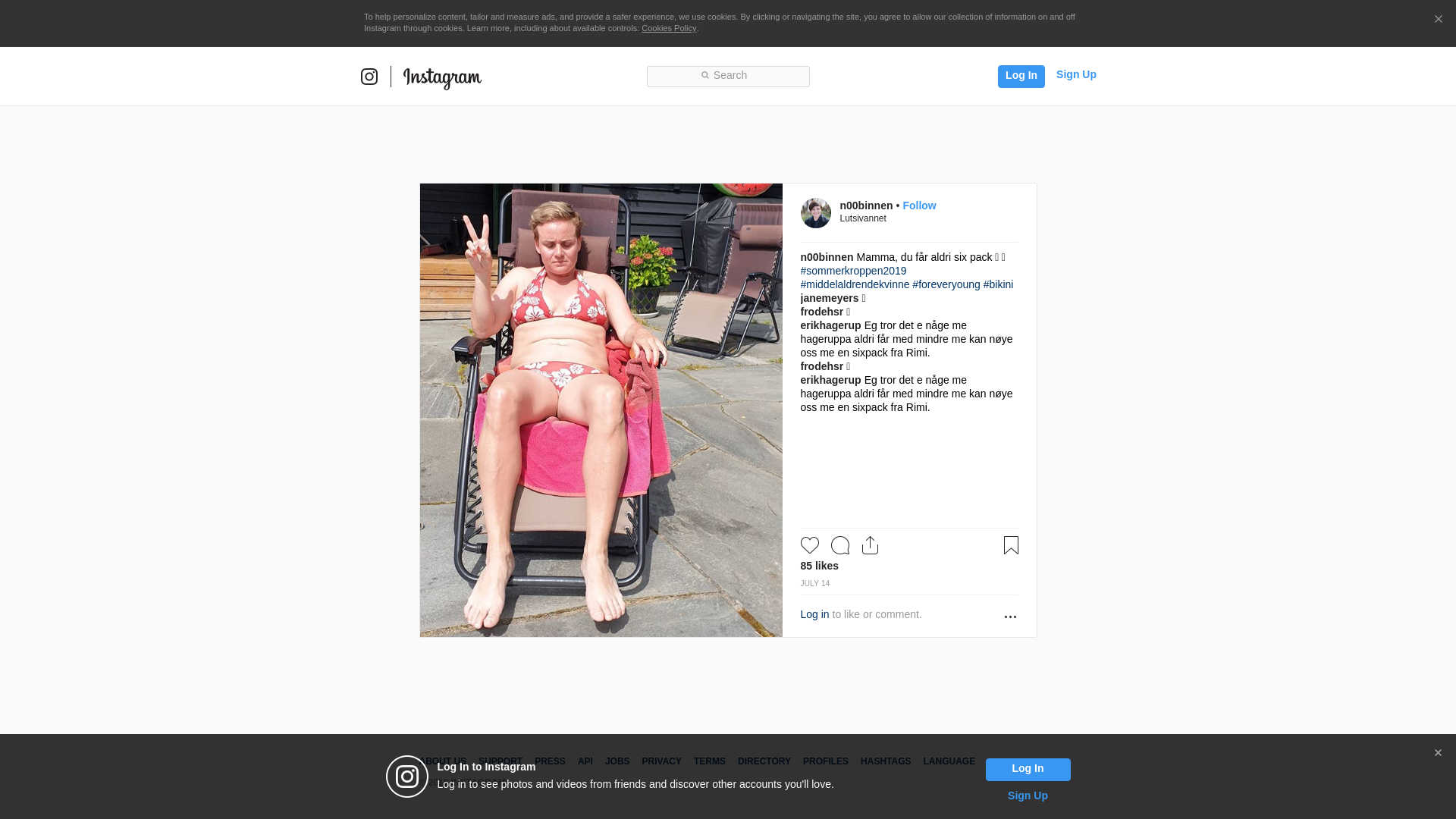Open the #bikini hashtag
The height and width of the screenshot is (819, 1456).
[x=998, y=284]
